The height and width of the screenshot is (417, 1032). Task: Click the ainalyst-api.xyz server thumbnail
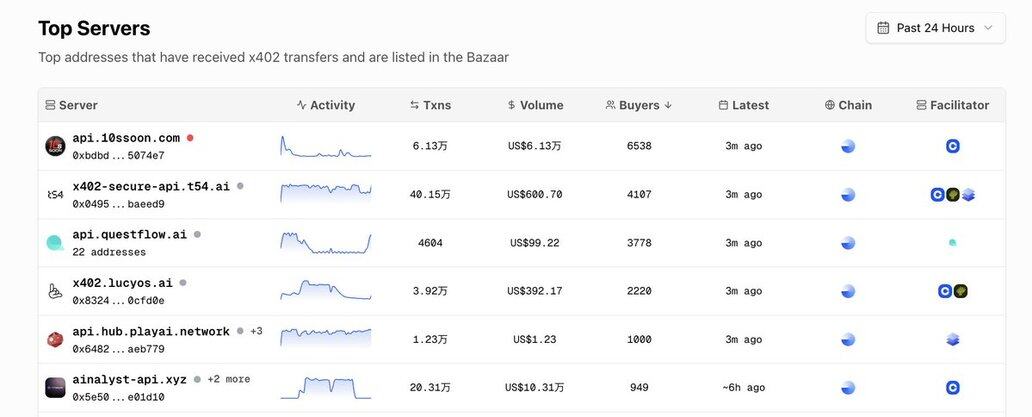click(55, 387)
